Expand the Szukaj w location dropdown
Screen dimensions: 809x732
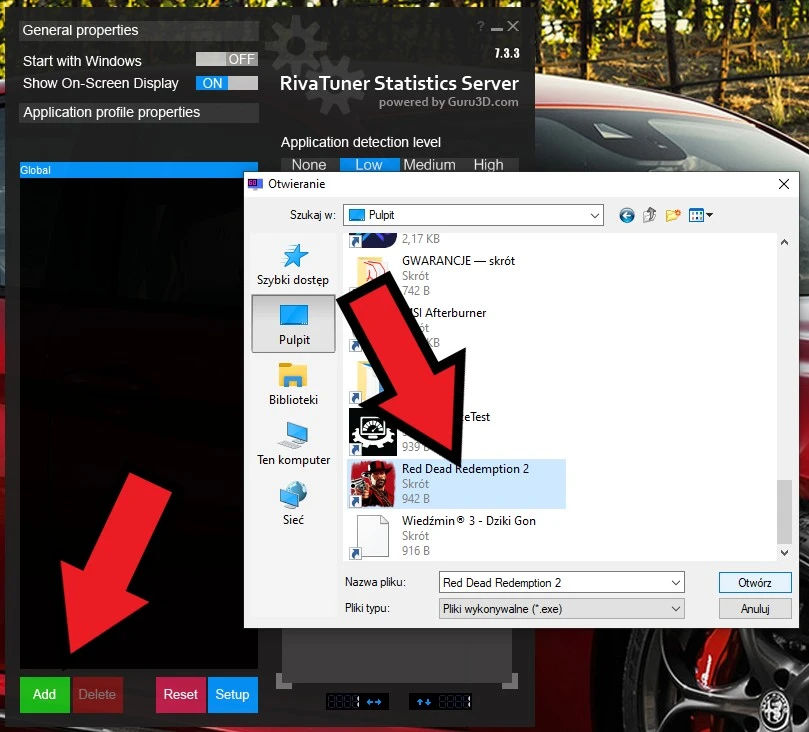595,215
